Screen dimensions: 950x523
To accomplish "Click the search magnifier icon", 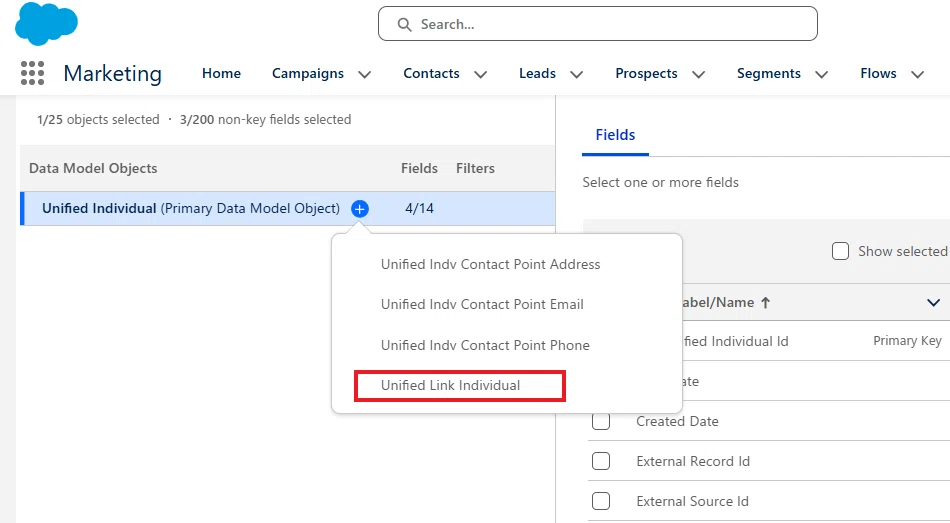I will [x=404, y=24].
